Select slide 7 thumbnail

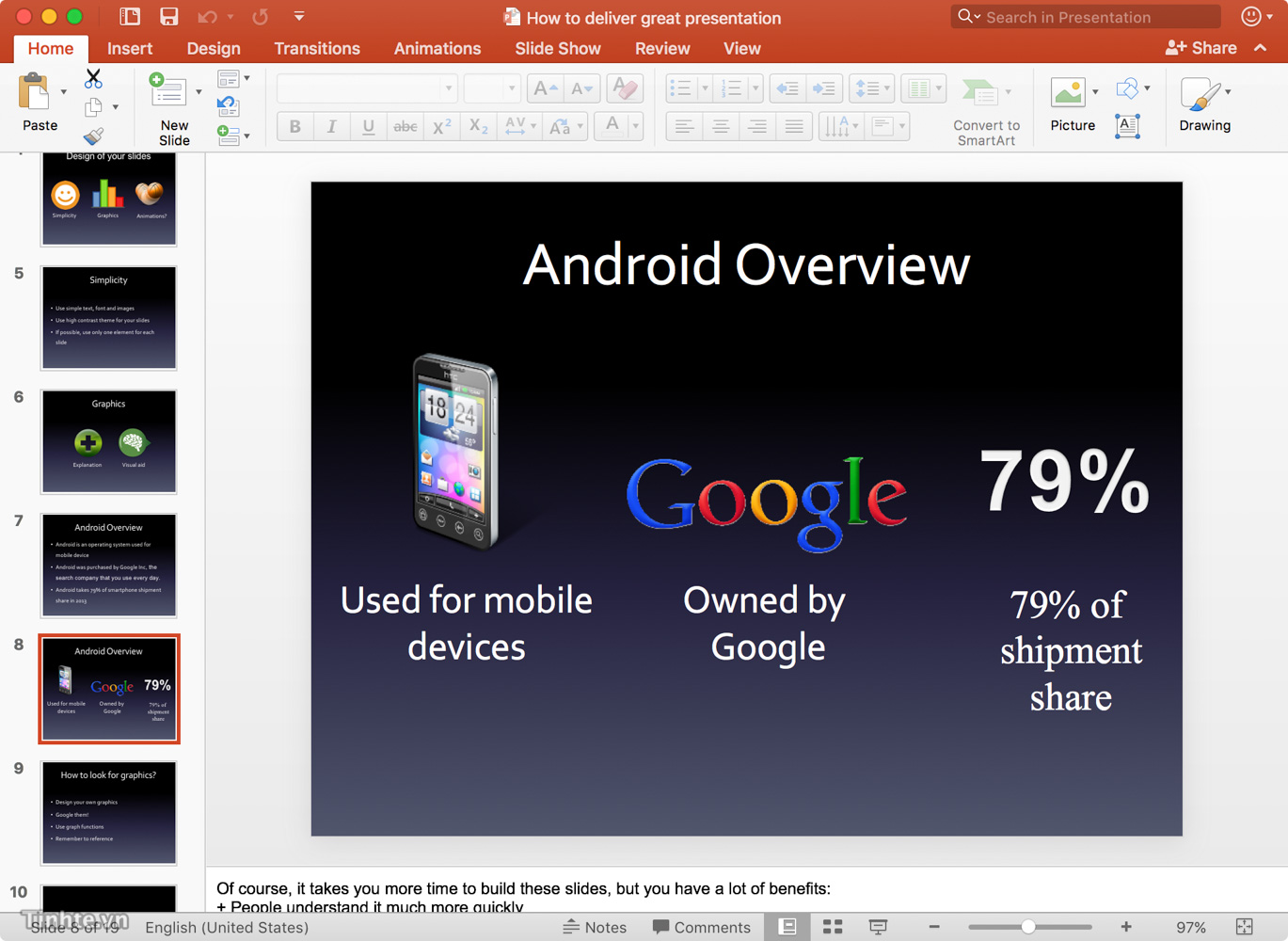coord(108,565)
